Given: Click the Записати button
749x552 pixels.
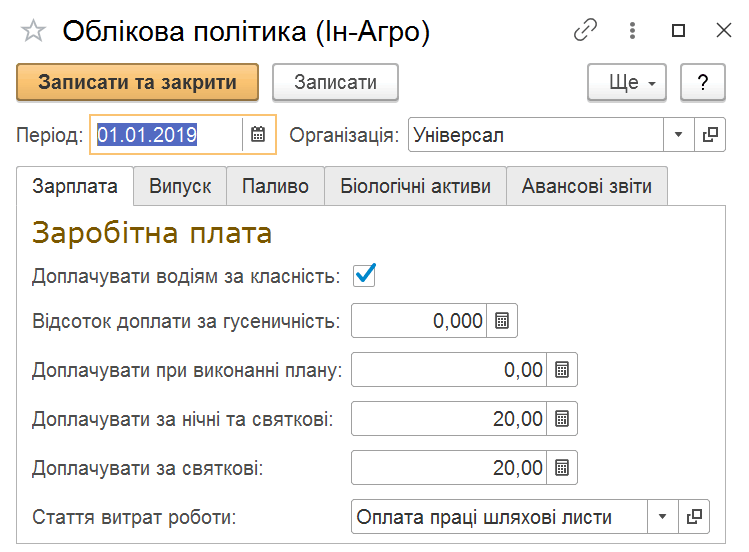Looking at the screenshot, I should tap(335, 82).
